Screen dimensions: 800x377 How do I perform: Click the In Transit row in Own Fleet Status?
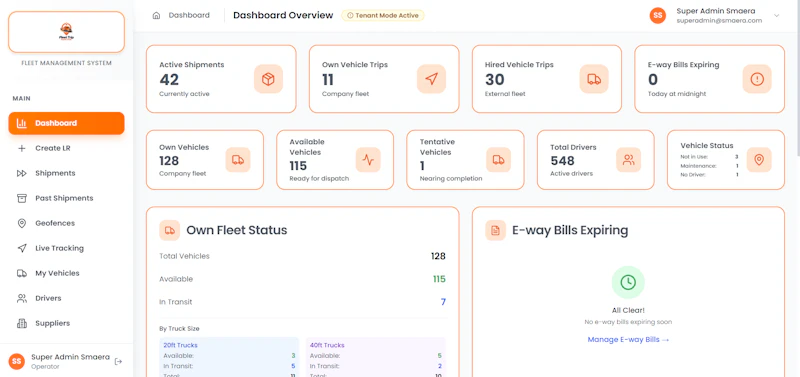pyautogui.click(x=303, y=302)
